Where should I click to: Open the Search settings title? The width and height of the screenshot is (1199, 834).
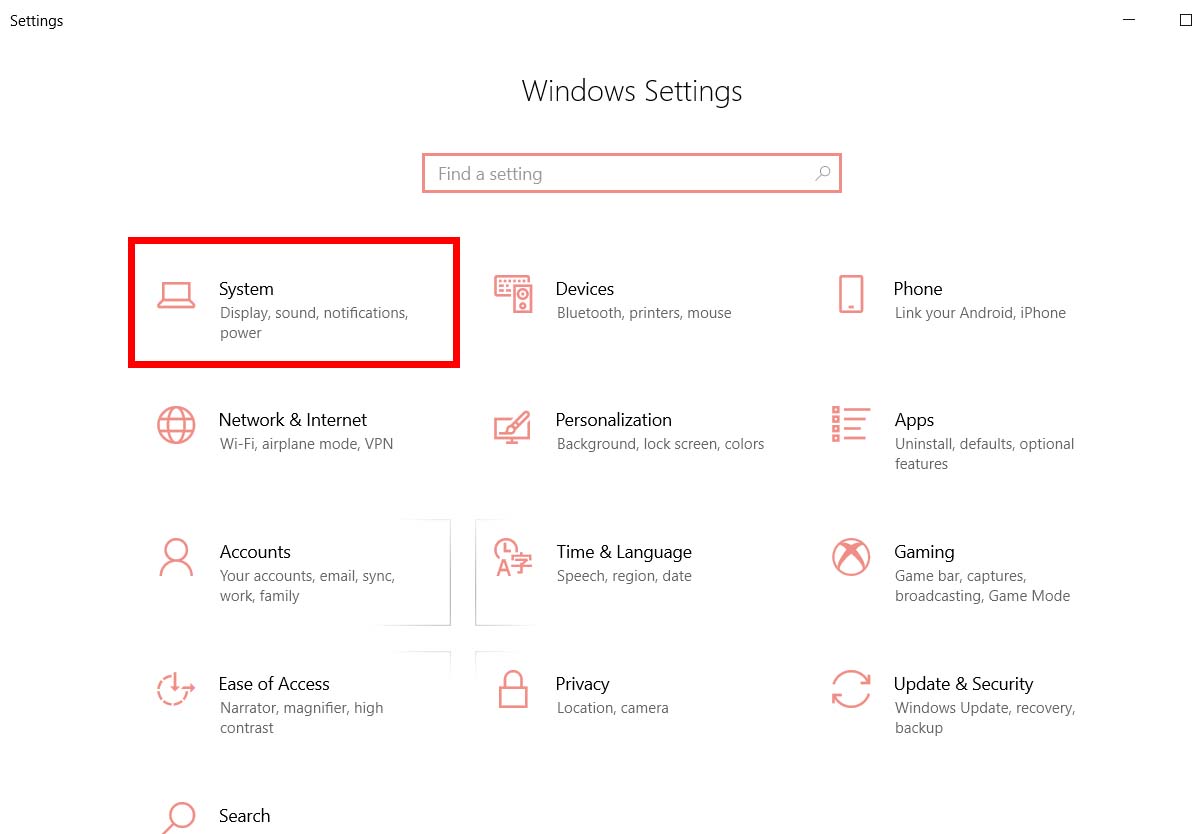pyautogui.click(x=245, y=816)
